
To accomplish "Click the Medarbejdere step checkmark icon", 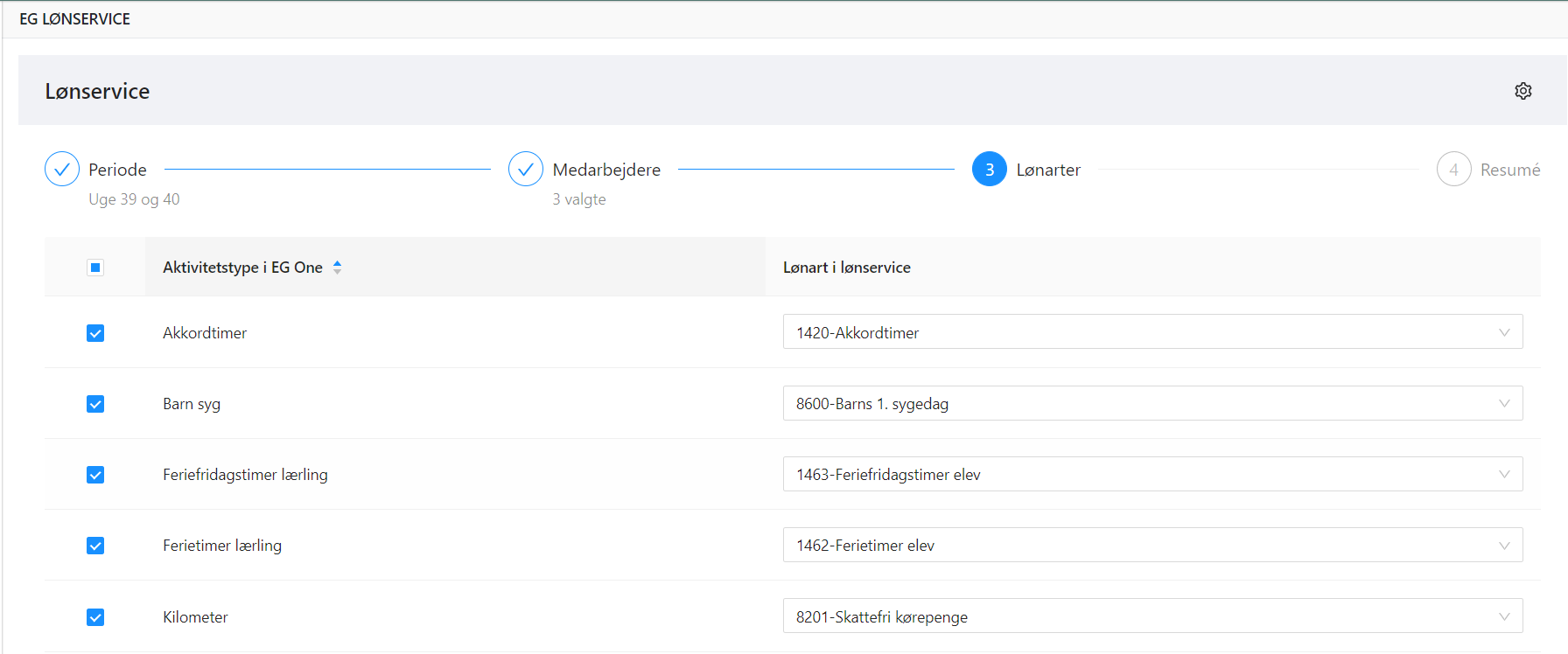I will click(526, 170).
